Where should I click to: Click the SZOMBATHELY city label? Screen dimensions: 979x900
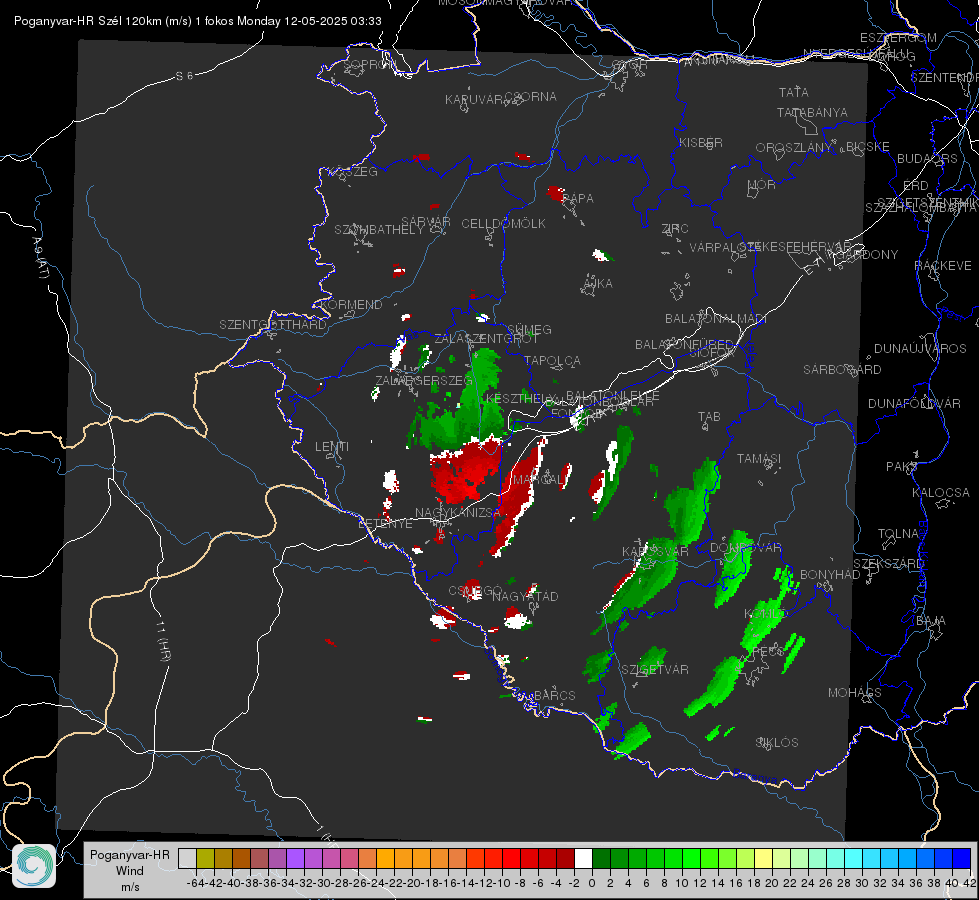click(x=379, y=230)
